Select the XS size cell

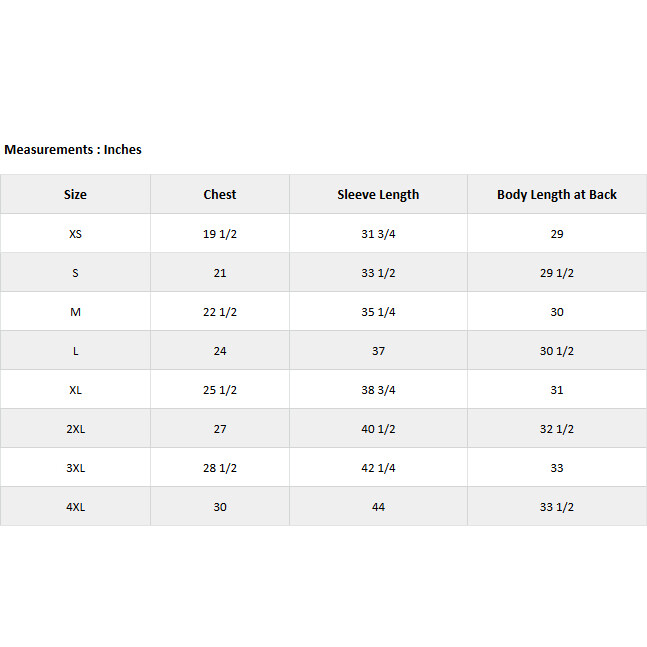[75, 234]
